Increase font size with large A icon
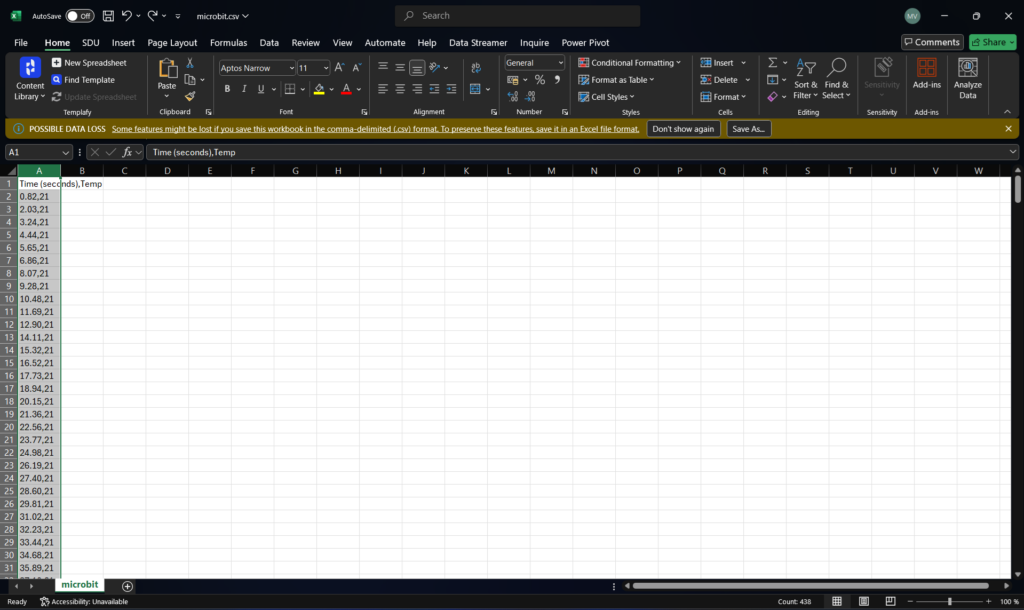Screen dimensions: 1024x610 pyautogui.click(x=339, y=67)
